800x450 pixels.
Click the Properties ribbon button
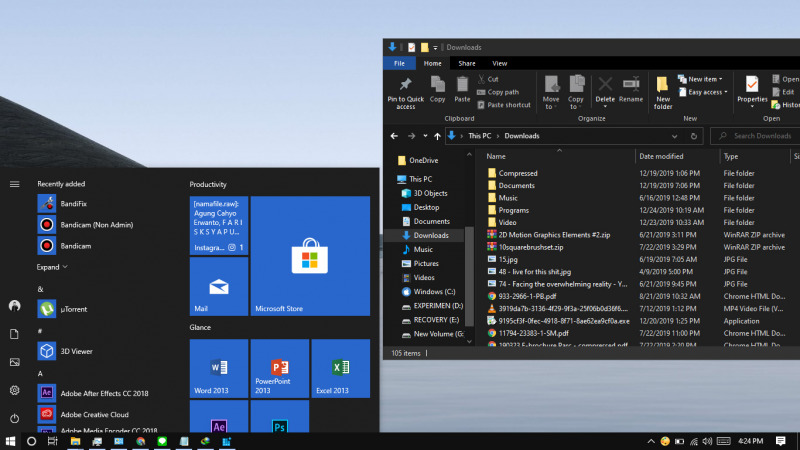point(752,93)
